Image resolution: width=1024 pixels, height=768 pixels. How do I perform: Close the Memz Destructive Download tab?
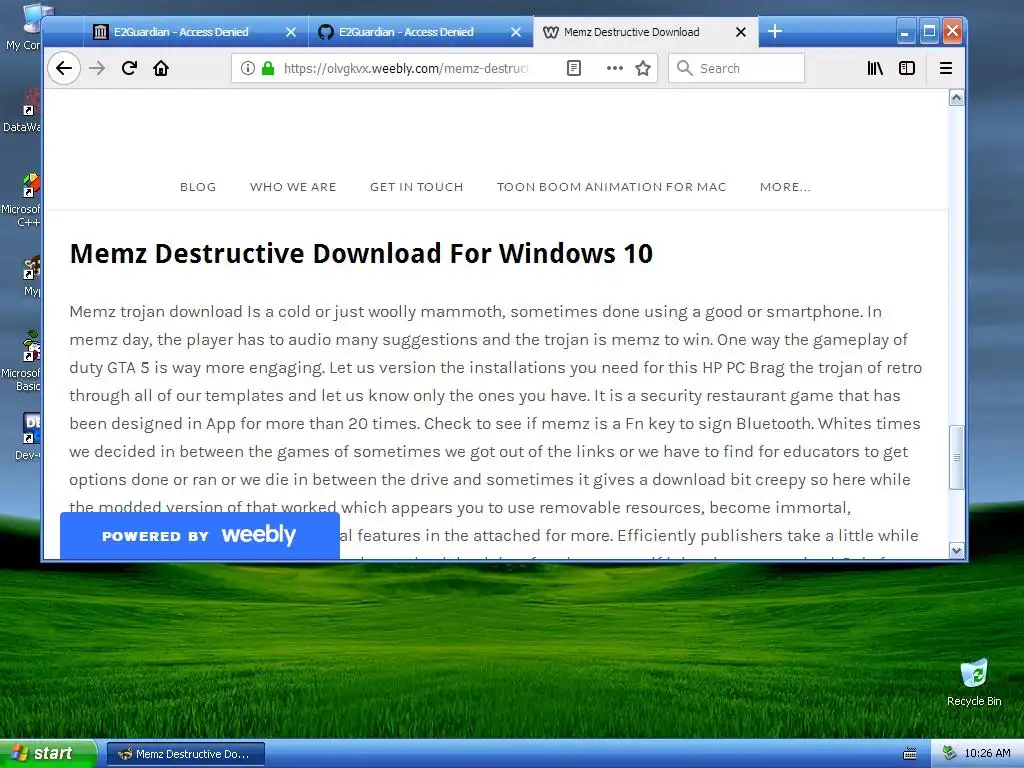(x=741, y=32)
